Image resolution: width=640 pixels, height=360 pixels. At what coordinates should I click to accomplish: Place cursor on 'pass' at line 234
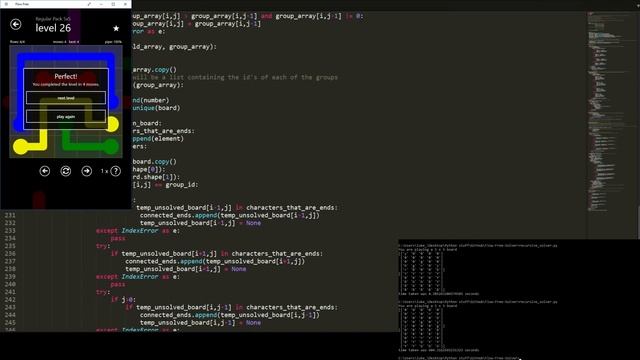coord(118,238)
